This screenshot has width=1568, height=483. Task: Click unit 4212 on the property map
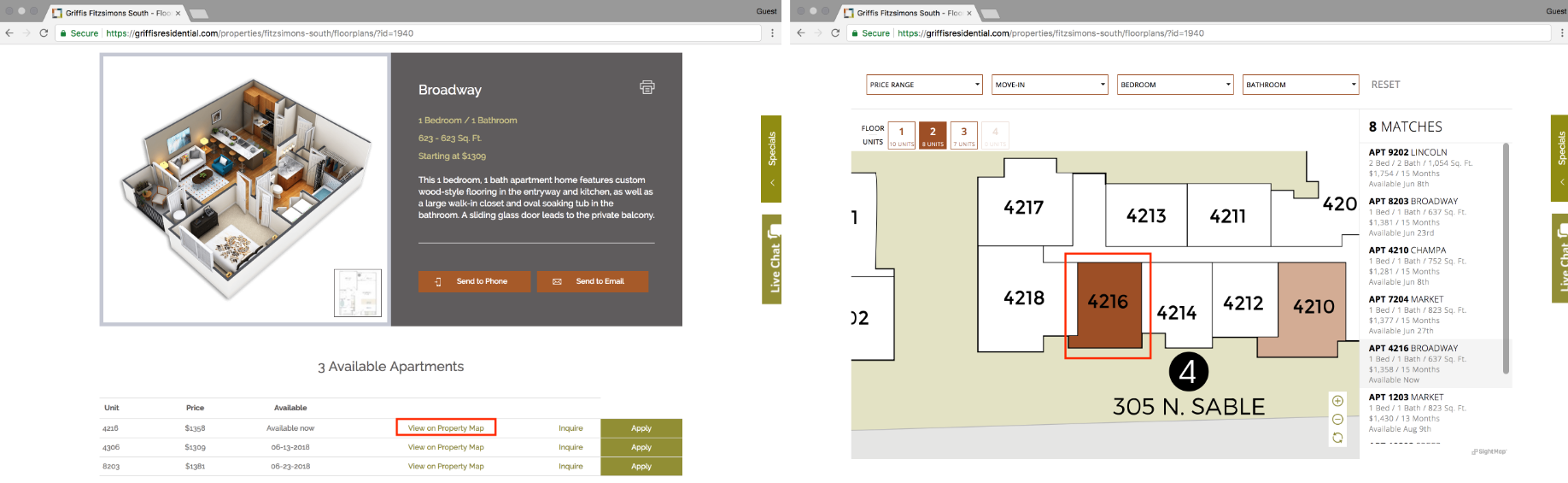tap(1243, 303)
